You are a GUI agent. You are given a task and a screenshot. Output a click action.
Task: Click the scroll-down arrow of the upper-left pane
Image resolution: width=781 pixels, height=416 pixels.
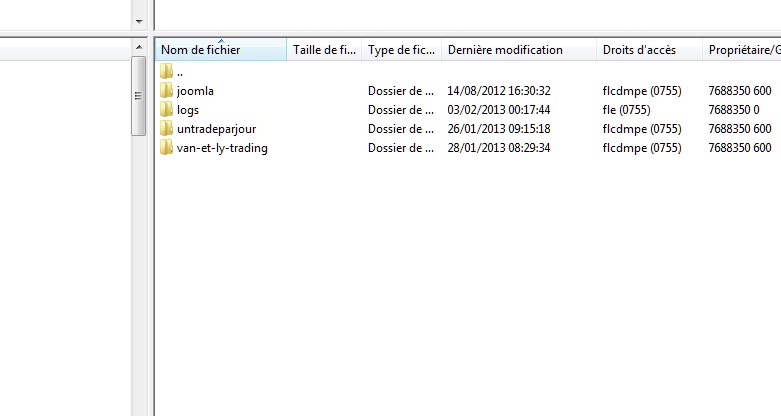(x=139, y=20)
